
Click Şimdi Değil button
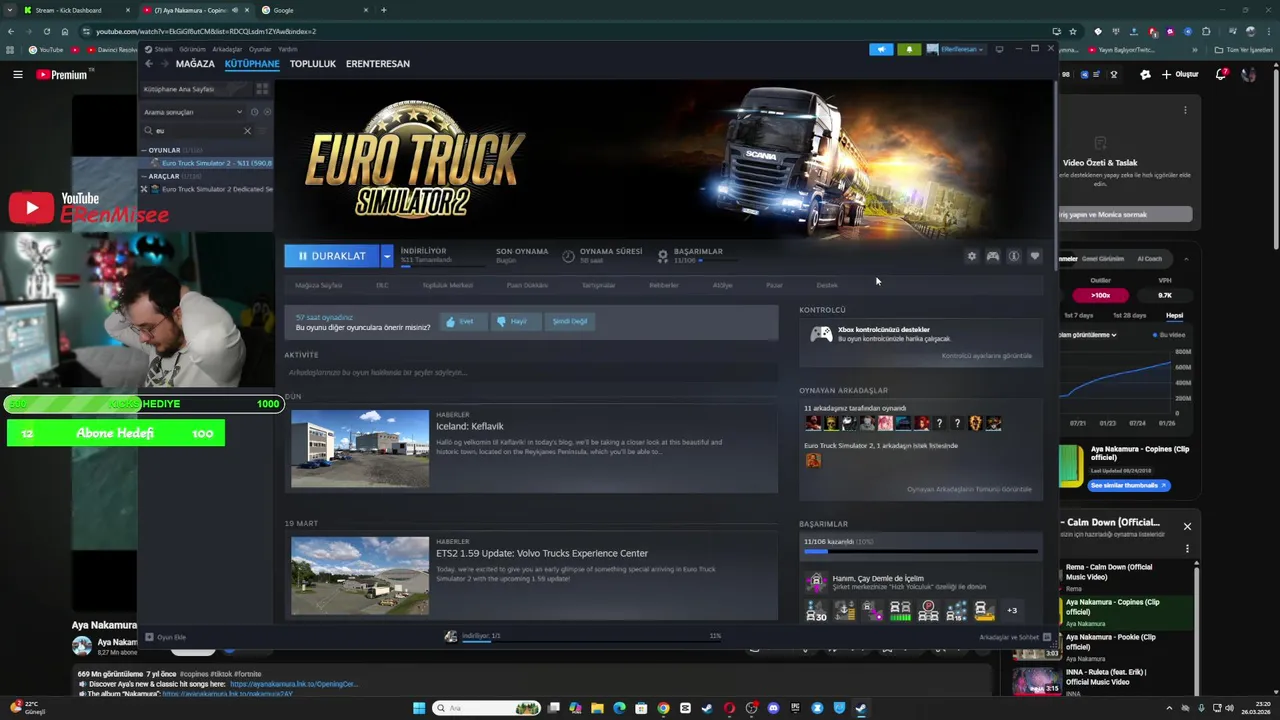(570, 321)
